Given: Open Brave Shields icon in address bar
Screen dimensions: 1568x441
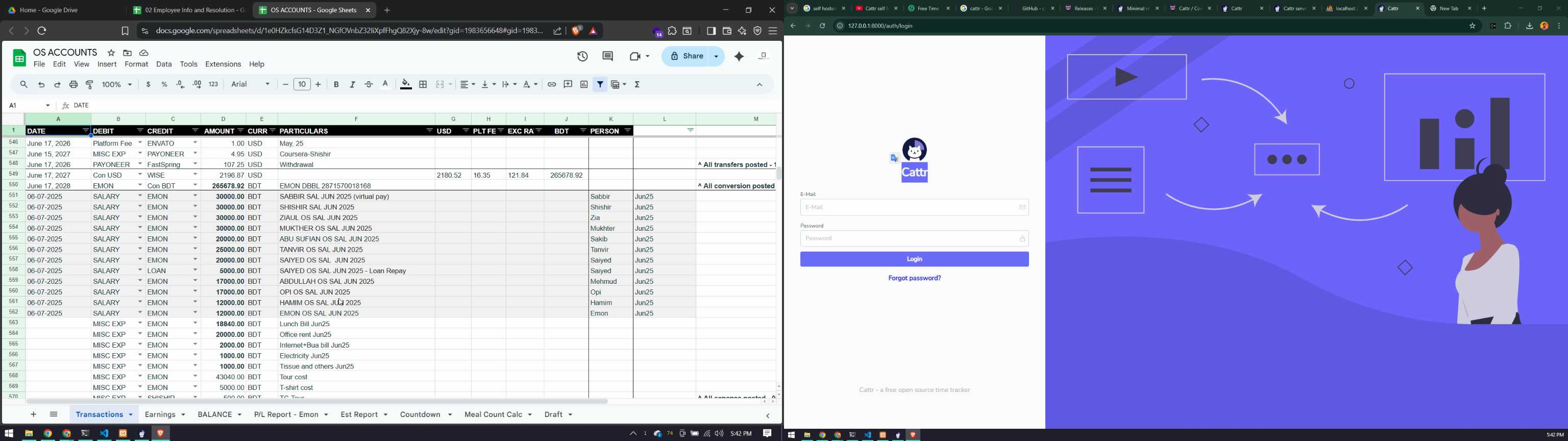Looking at the screenshot, I should (576, 31).
